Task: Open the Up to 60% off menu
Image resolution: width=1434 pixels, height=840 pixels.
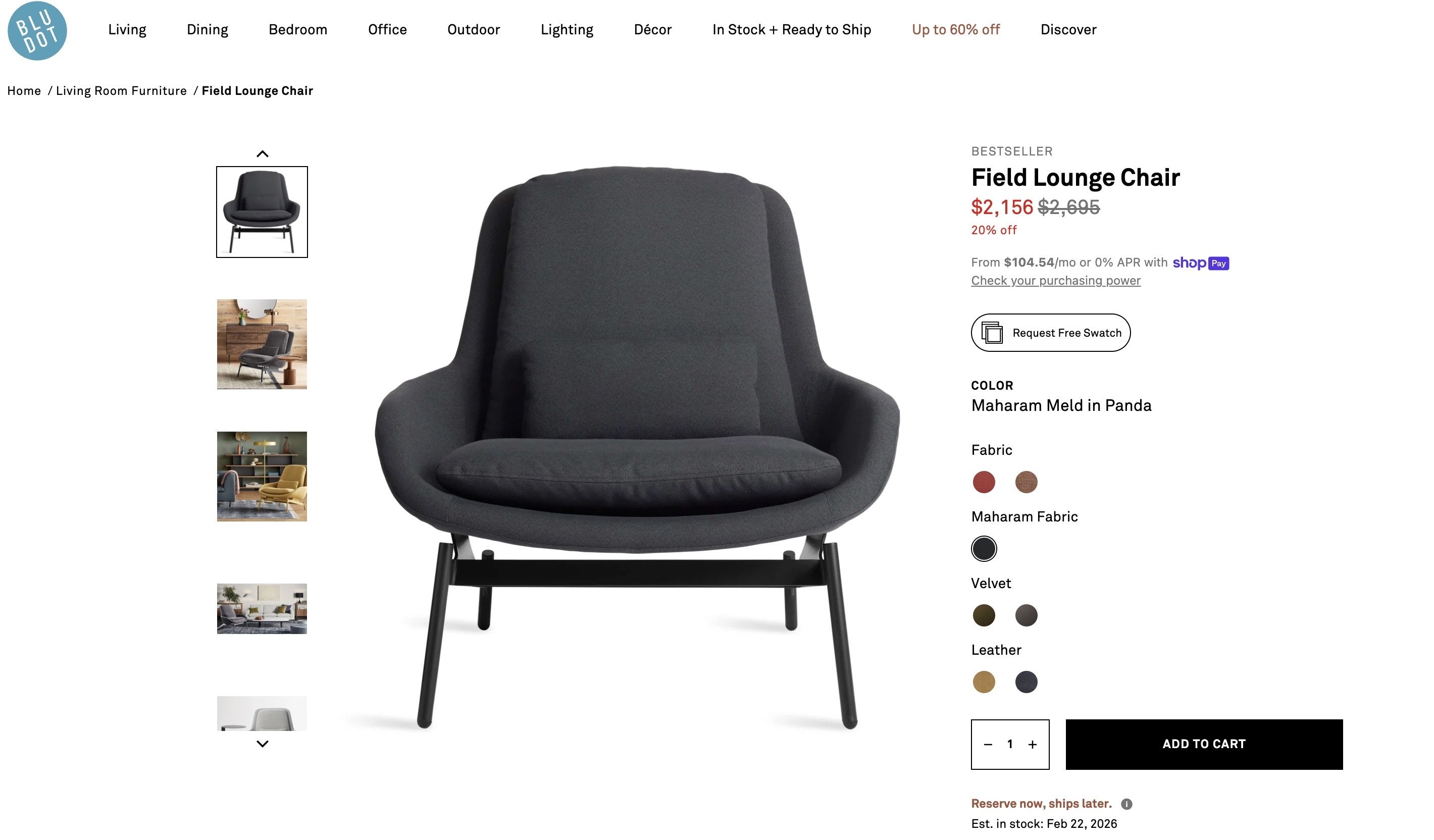Action: coord(955,30)
